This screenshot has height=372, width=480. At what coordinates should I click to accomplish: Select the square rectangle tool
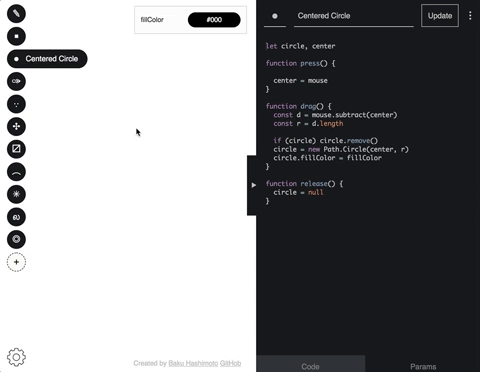[x=16, y=36]
